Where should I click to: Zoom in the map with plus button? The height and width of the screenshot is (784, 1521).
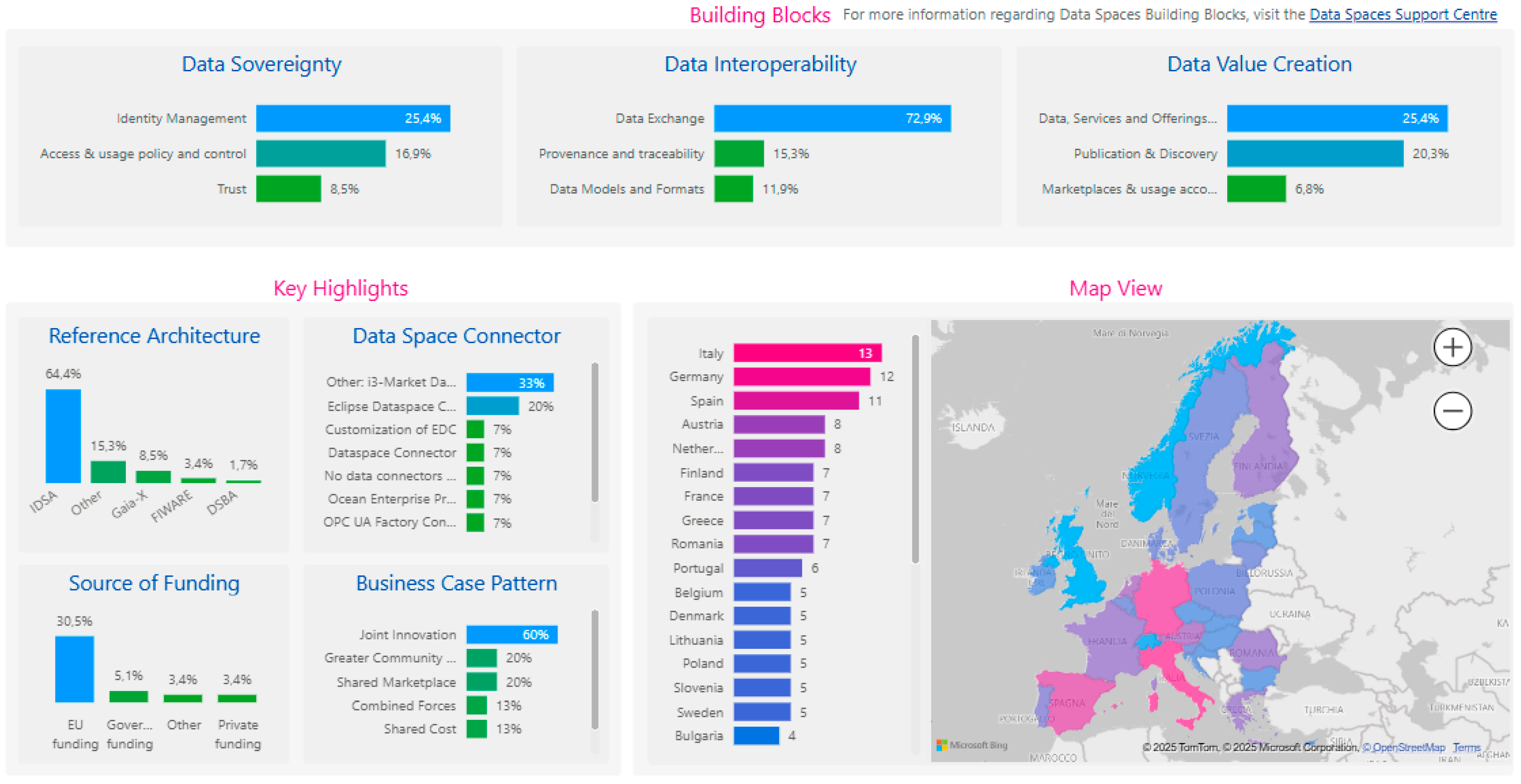tap(1453, 347)
